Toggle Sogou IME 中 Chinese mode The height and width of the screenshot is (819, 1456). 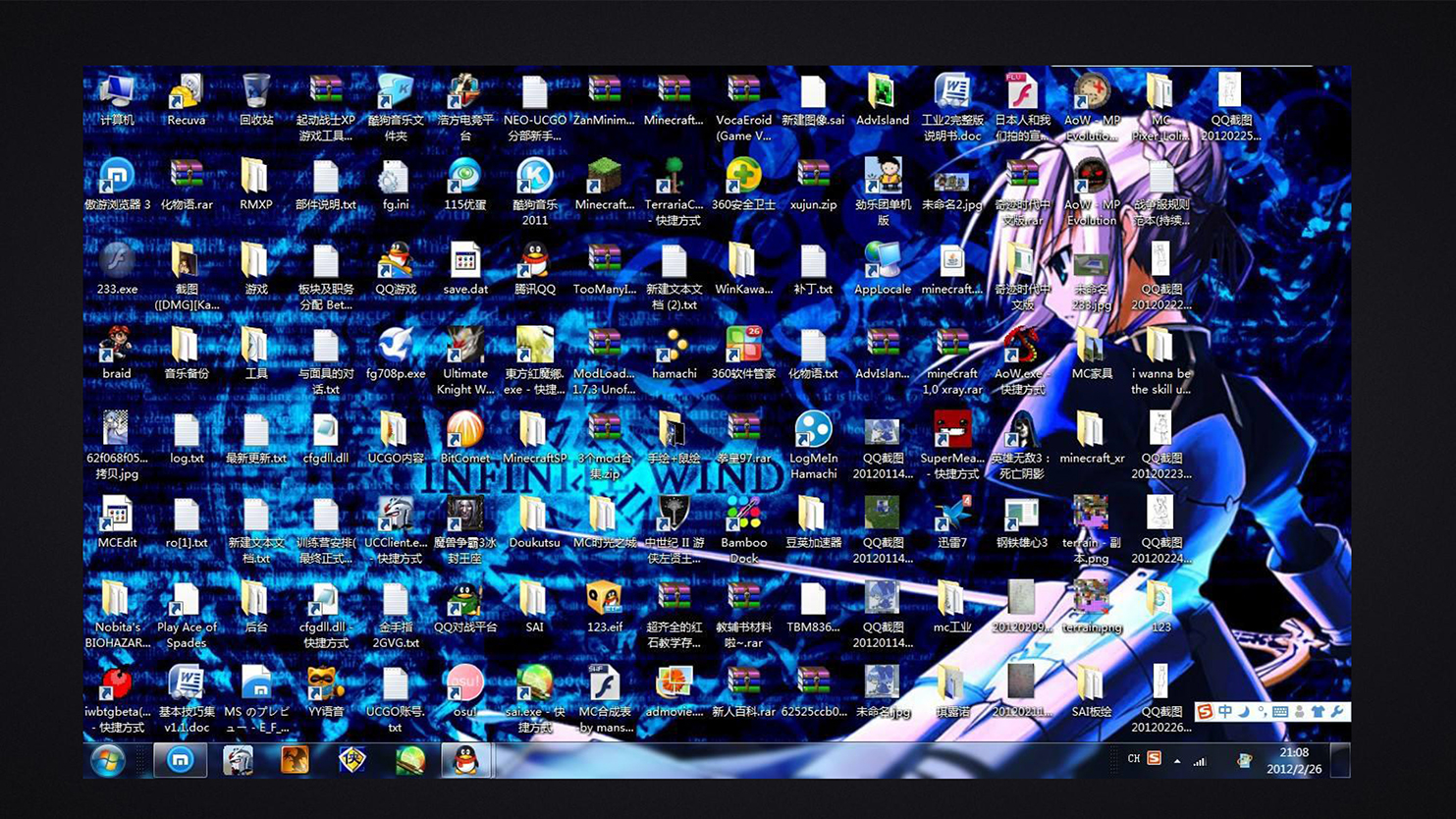(1224, 711)
